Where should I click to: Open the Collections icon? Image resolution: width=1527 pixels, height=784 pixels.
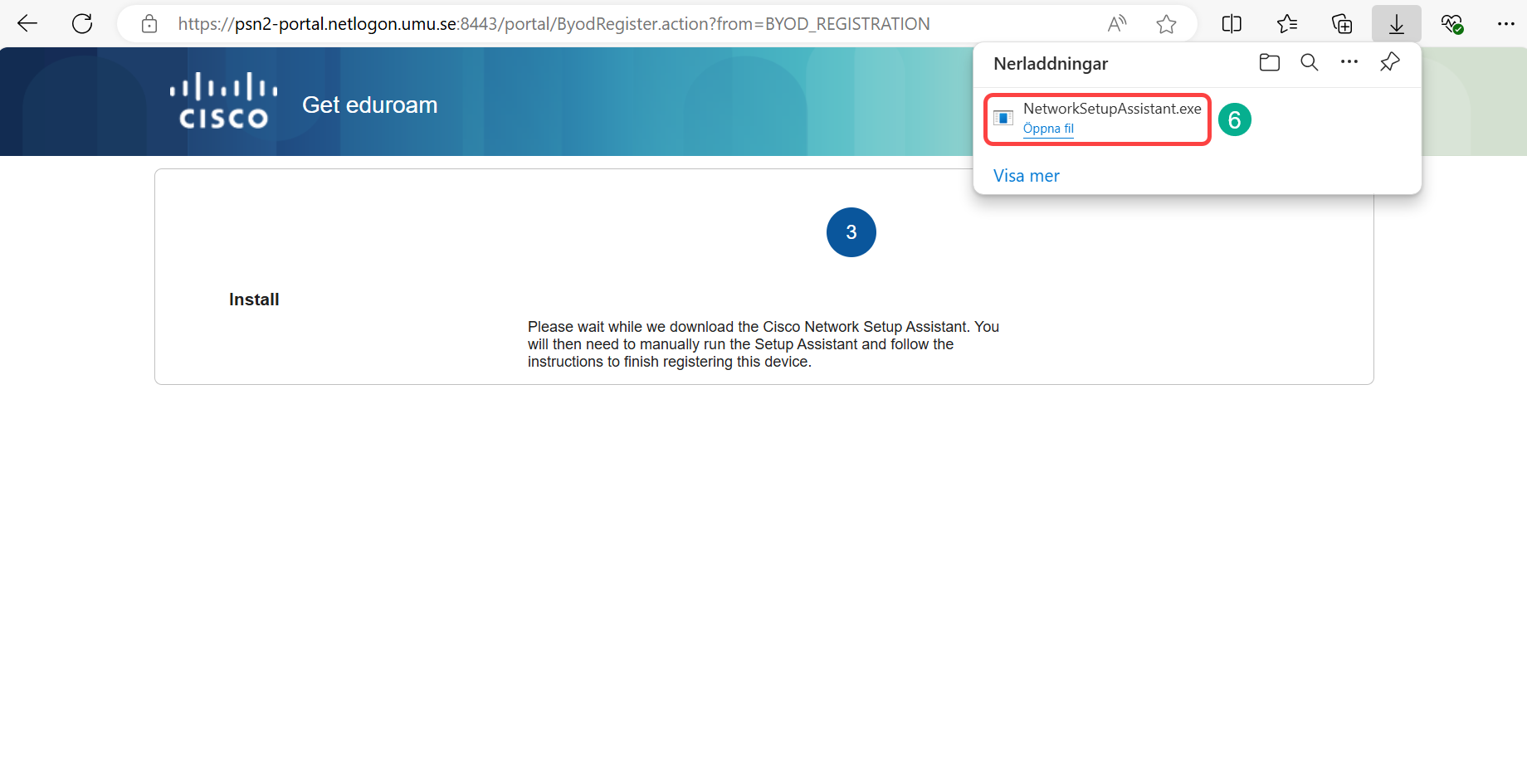pyautogui.click(x=1342, y=24)
